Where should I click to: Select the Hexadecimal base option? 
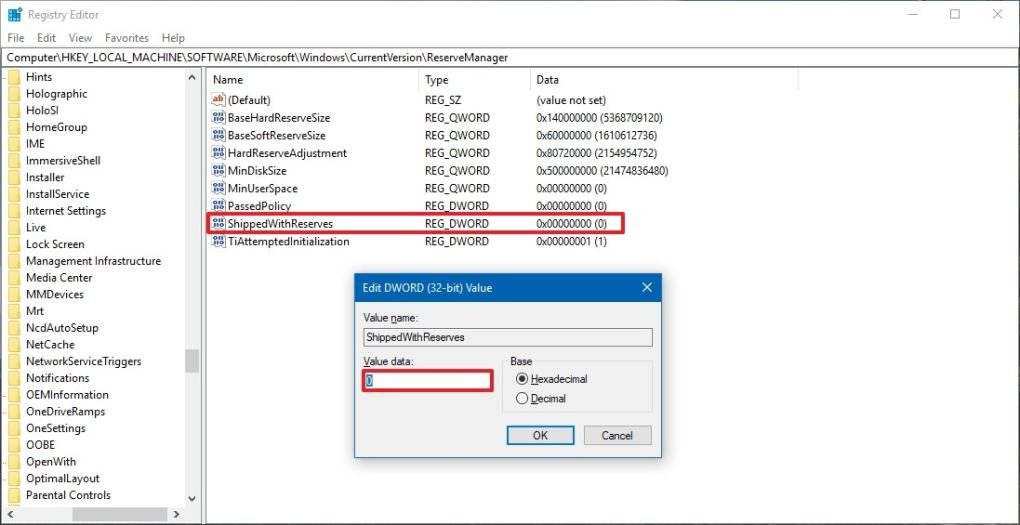click(521, 379)
